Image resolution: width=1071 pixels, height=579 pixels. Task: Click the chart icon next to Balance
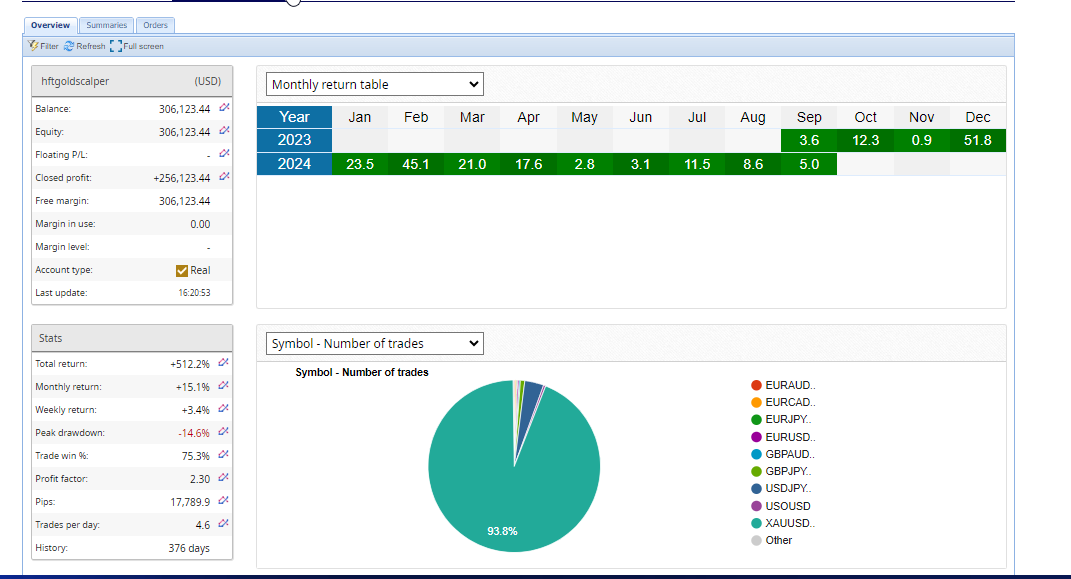(224, 108)
